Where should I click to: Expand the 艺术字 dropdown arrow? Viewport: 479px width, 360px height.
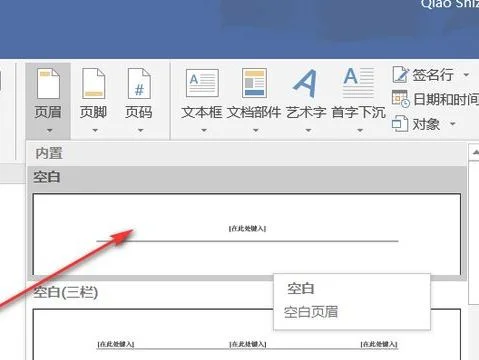308,130
